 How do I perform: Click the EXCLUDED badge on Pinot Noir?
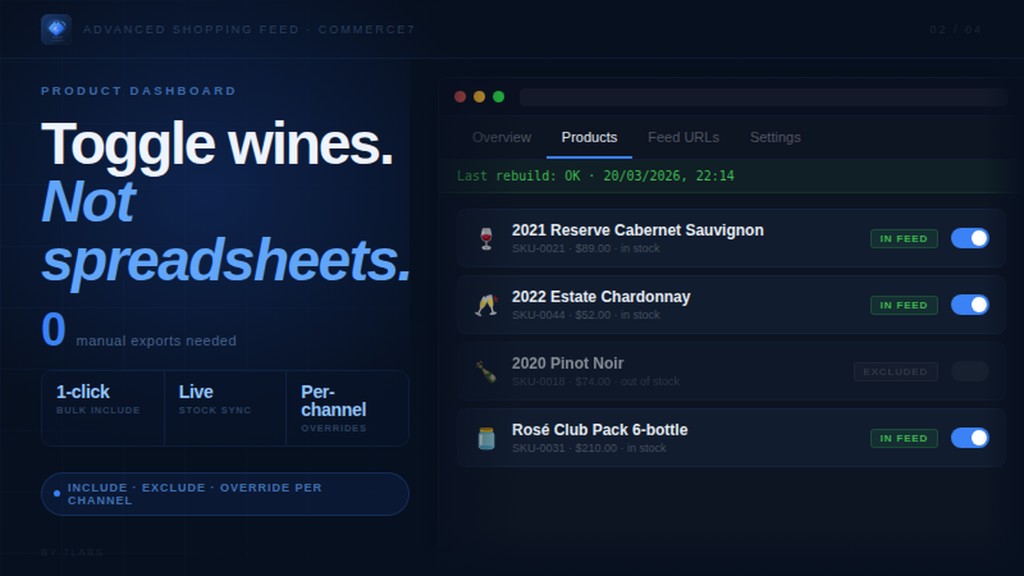[895, 372]
